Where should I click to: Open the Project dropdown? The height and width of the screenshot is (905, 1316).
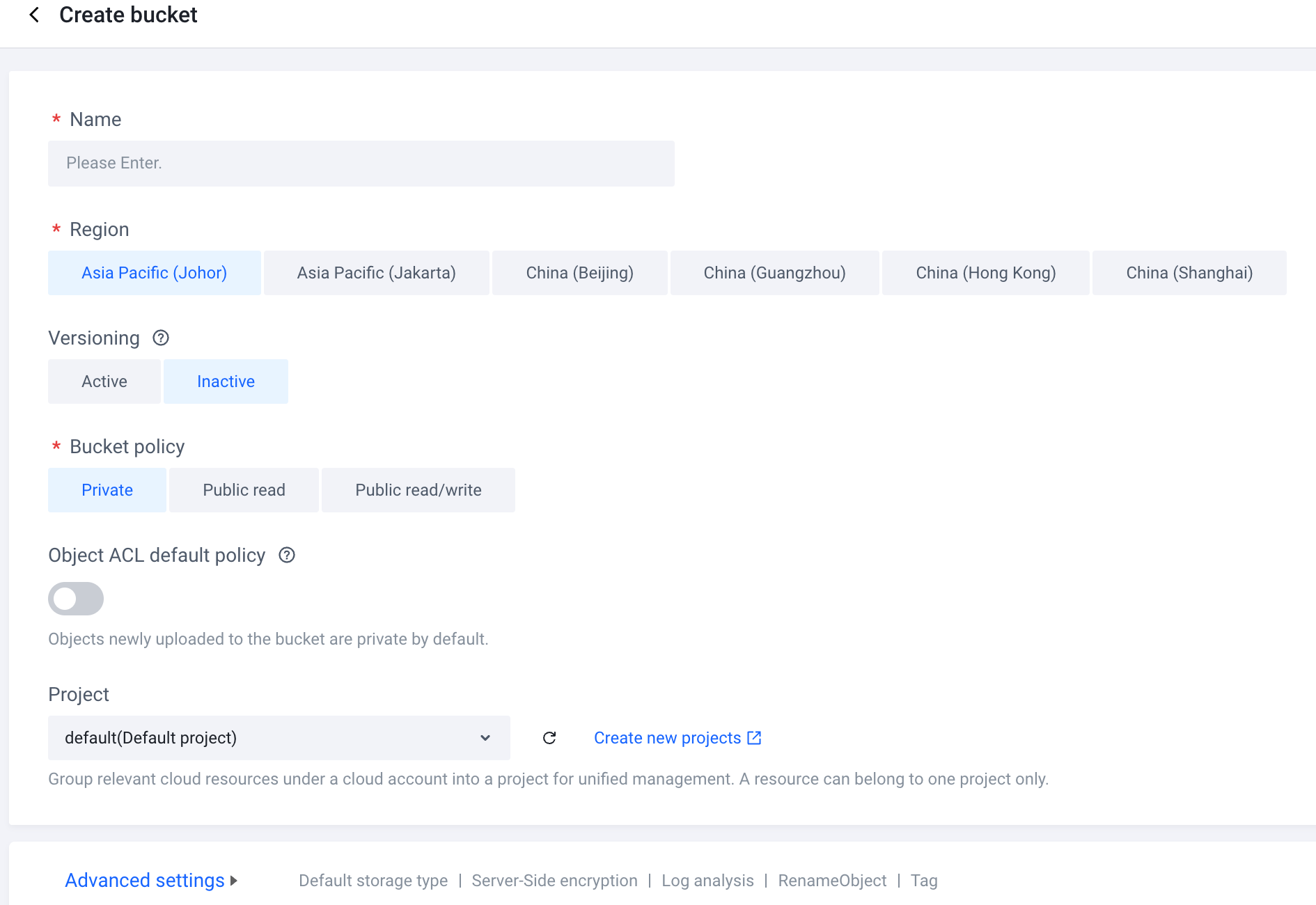pyautogui.click(x=279, y=738)
